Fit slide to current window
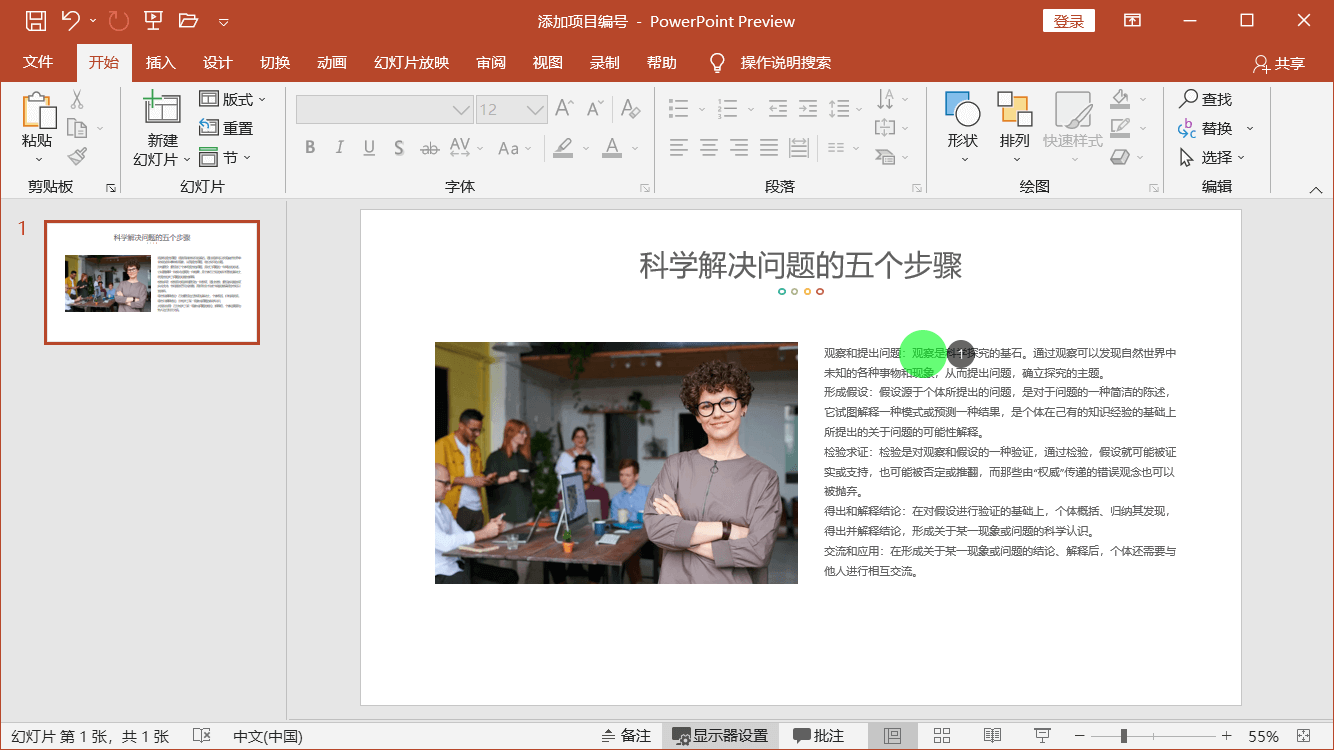The width and height of the screenshot is (1334, 750). [x=1303, y=736]
